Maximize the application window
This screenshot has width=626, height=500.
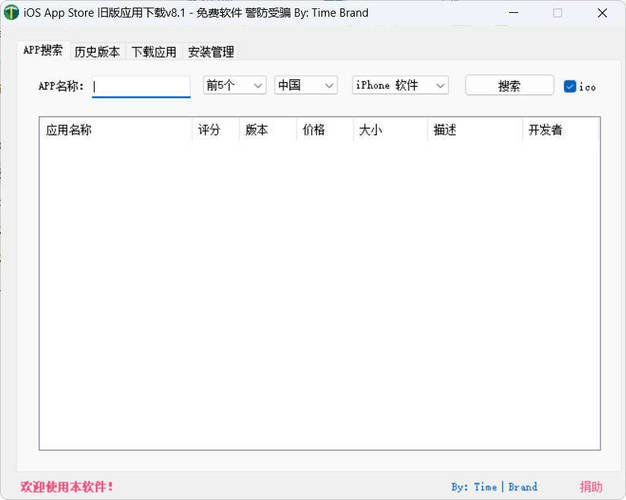tap(557, 13)
